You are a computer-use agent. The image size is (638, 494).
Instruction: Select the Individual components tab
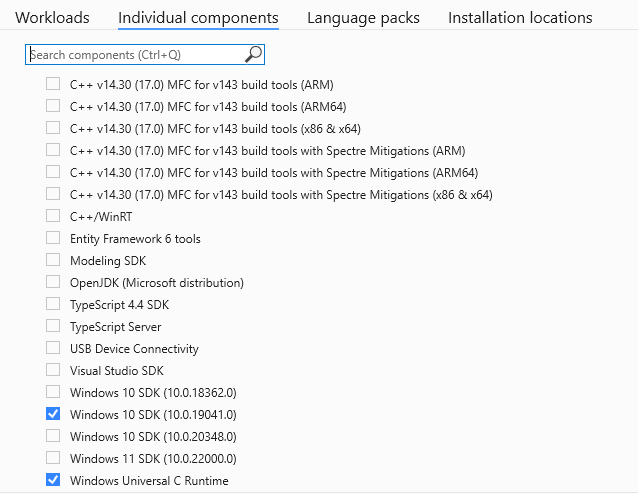point(198,18)
